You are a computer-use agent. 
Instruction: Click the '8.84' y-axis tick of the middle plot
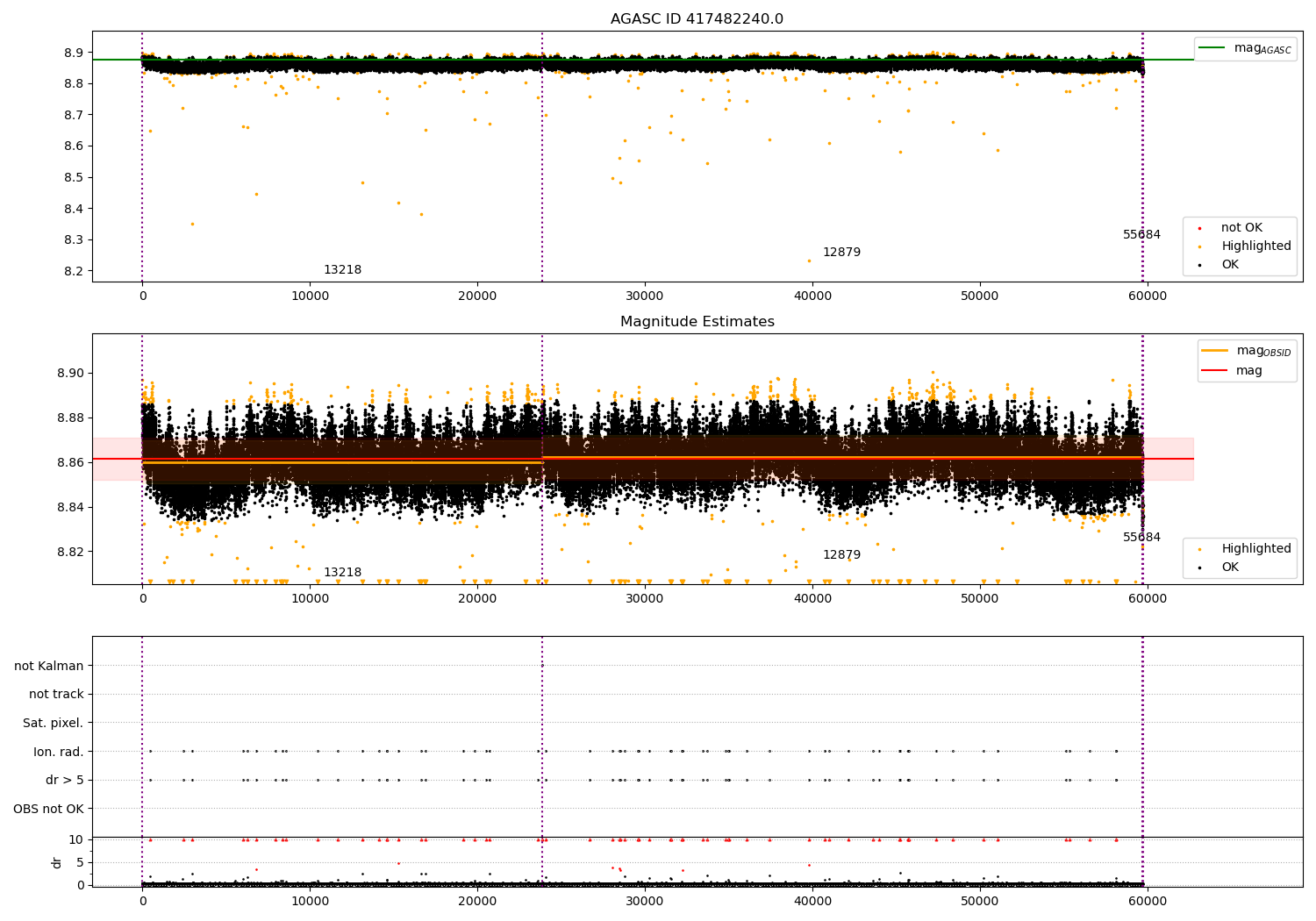coord(70,507)
